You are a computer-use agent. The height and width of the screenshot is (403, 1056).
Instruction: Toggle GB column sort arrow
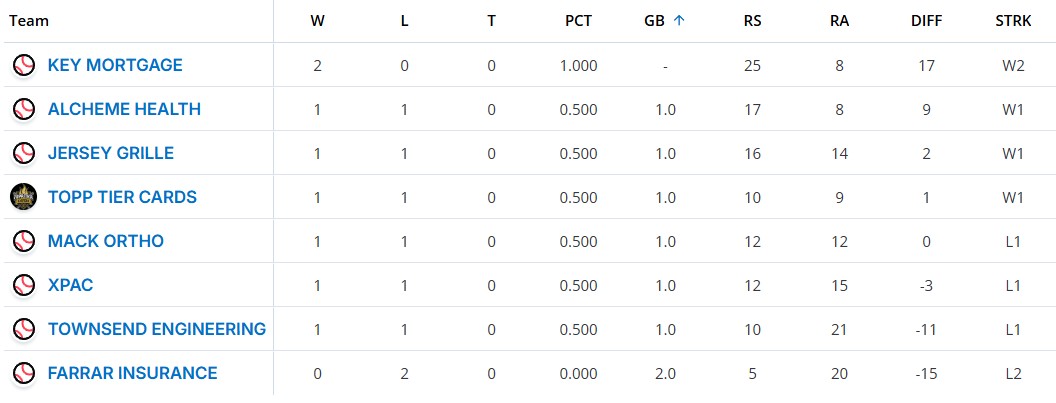tap(679, 20)
